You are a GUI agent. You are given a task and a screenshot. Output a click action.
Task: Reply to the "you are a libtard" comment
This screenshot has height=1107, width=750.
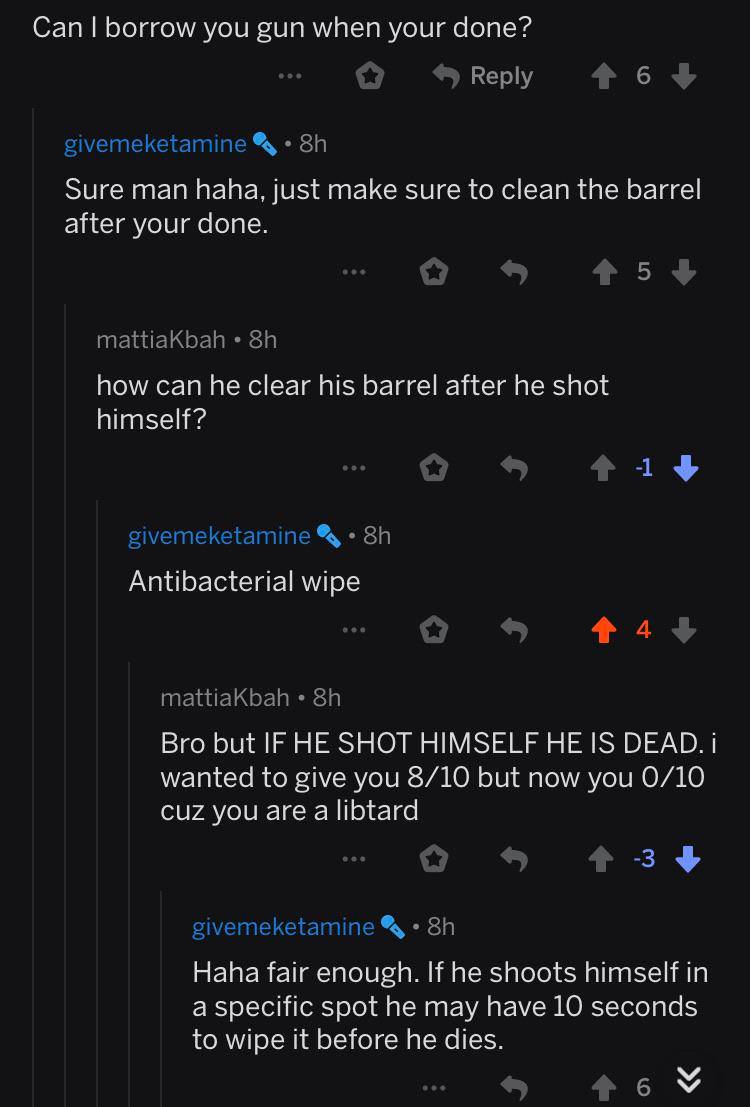[513, 858]
